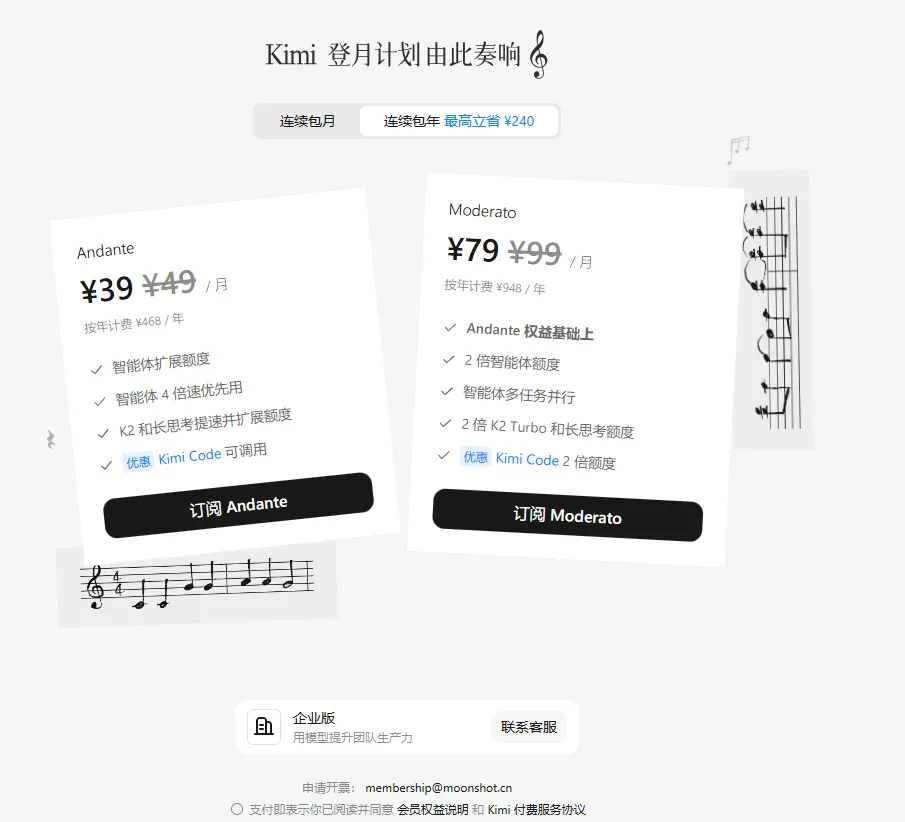Click the checkmark beside 智能体扩展额度

96,369
